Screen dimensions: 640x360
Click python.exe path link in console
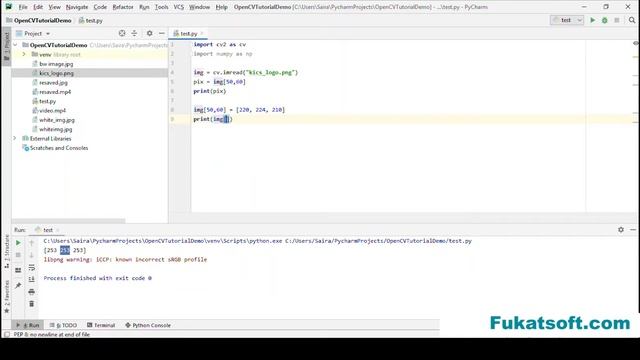pos(163,241)
